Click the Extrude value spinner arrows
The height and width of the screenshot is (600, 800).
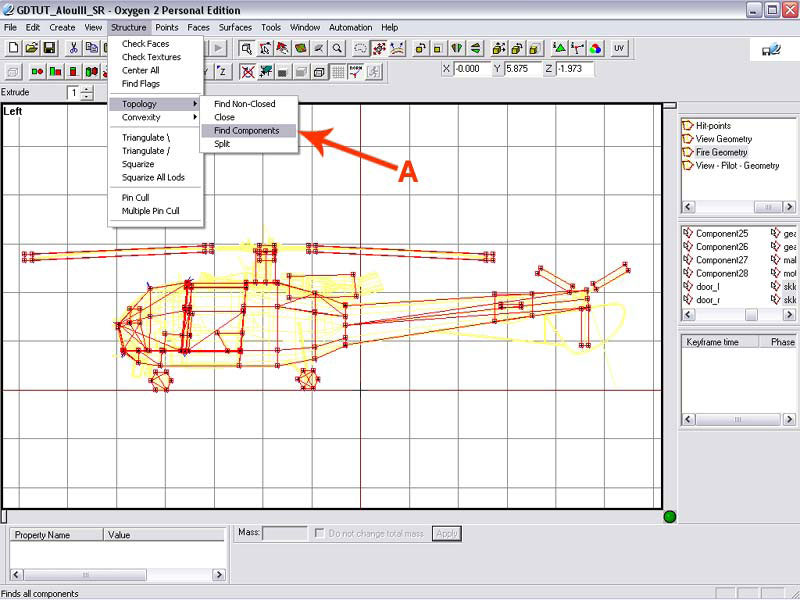click(87, 93)
